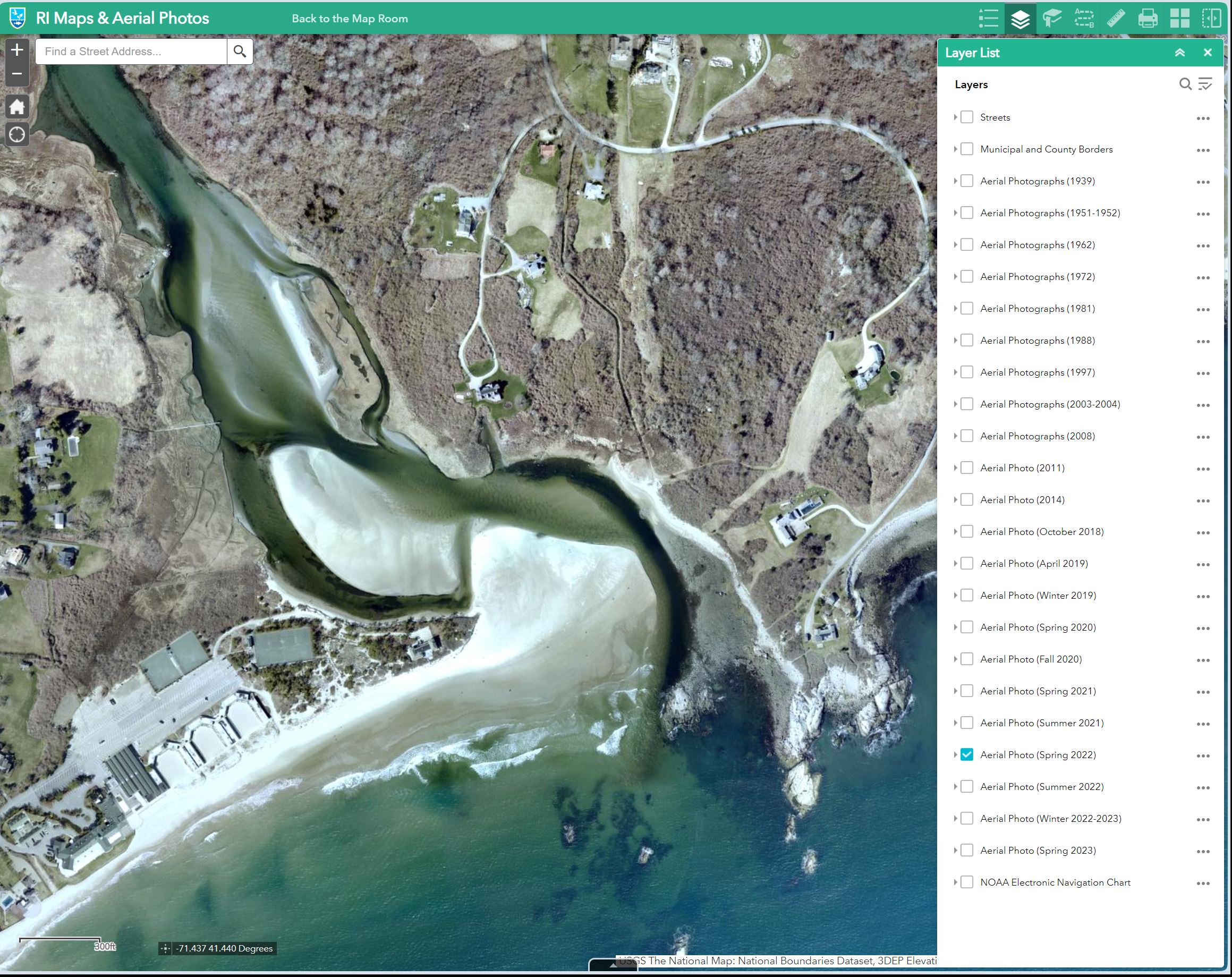1232x977 pixels.
Task: Click inside the Find a Street Address field
Action: [130, 51]
